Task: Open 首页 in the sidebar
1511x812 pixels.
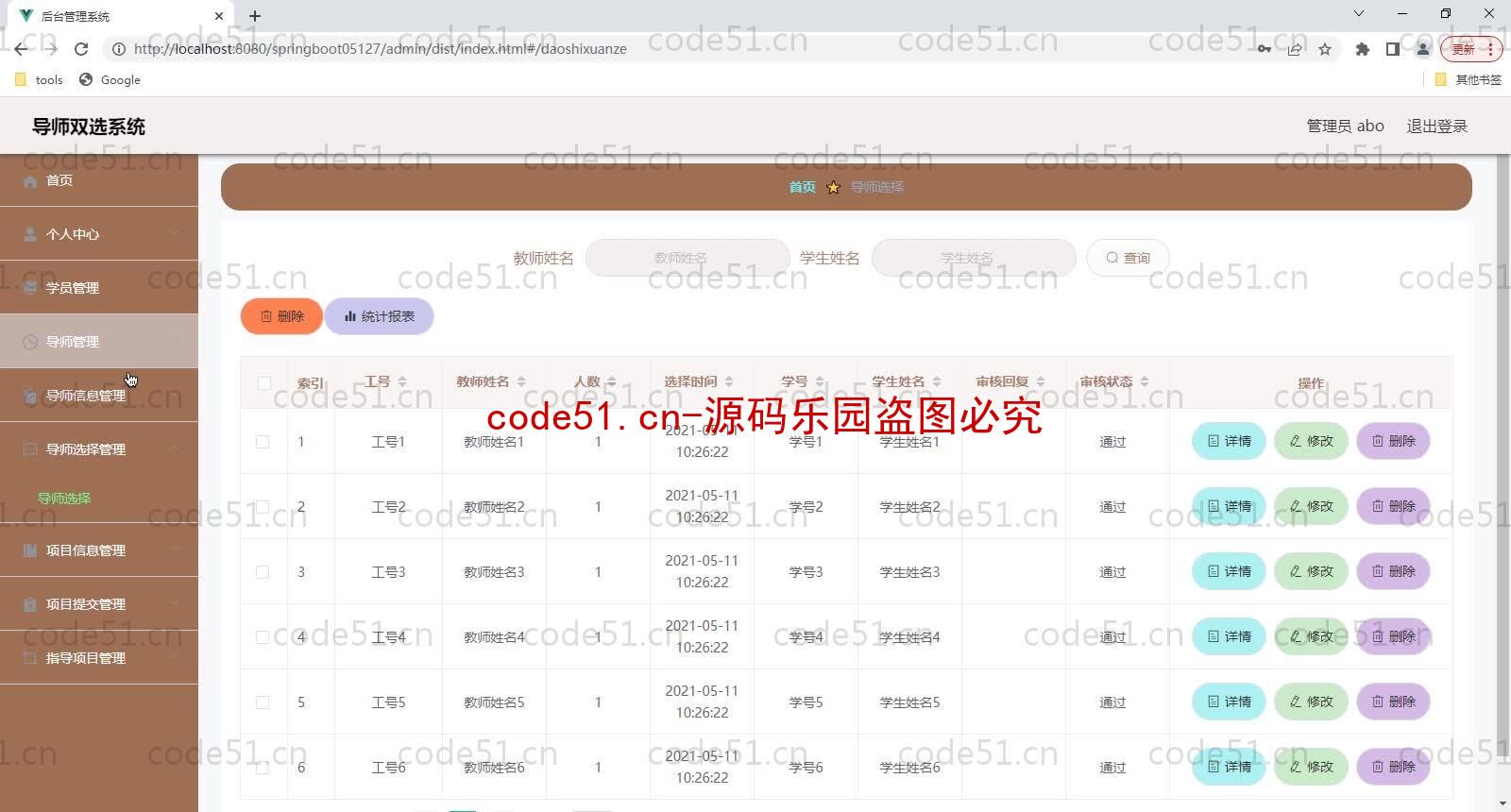Action: pos(99,180)
